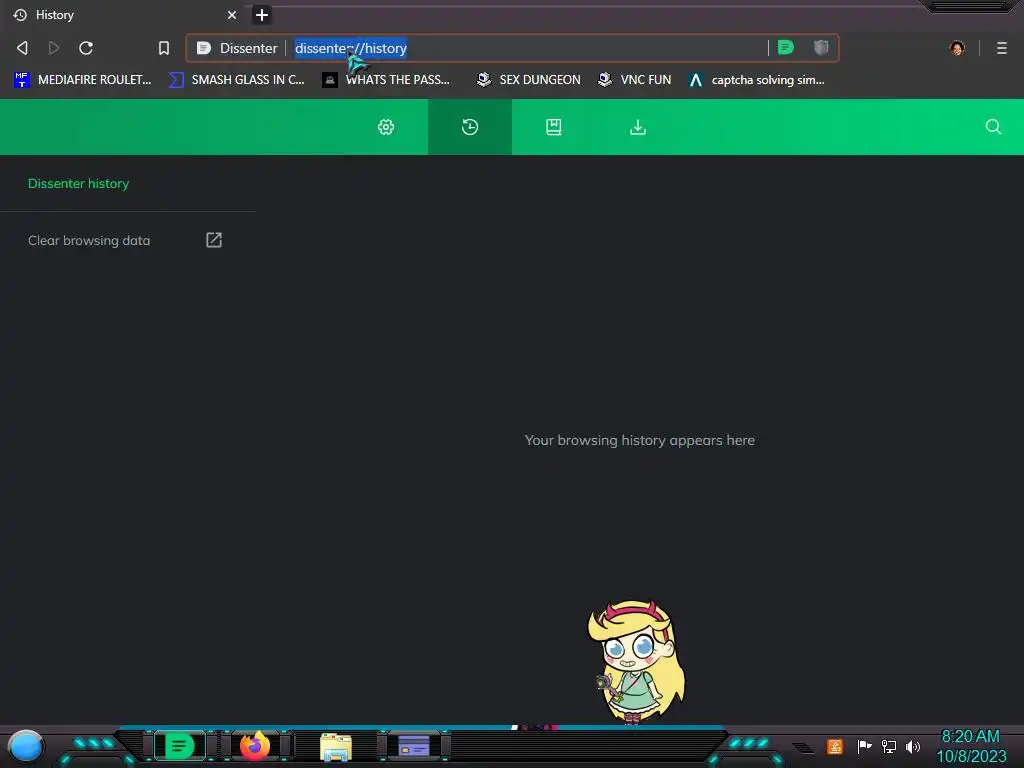Reload the history page
The width and height of the screenshot is (1024, 768).
86,48
